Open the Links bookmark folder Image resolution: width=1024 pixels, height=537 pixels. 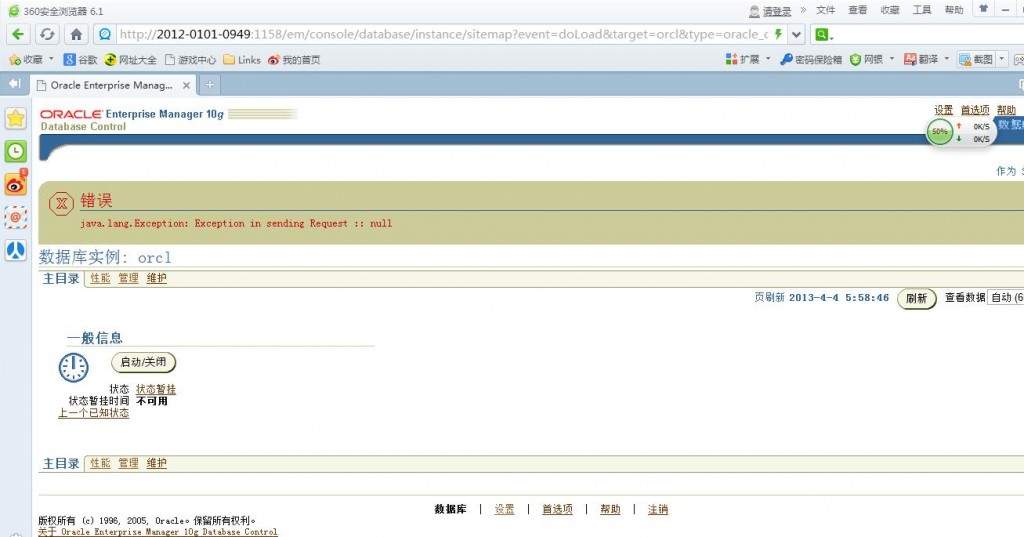click(x=242, y=59)
